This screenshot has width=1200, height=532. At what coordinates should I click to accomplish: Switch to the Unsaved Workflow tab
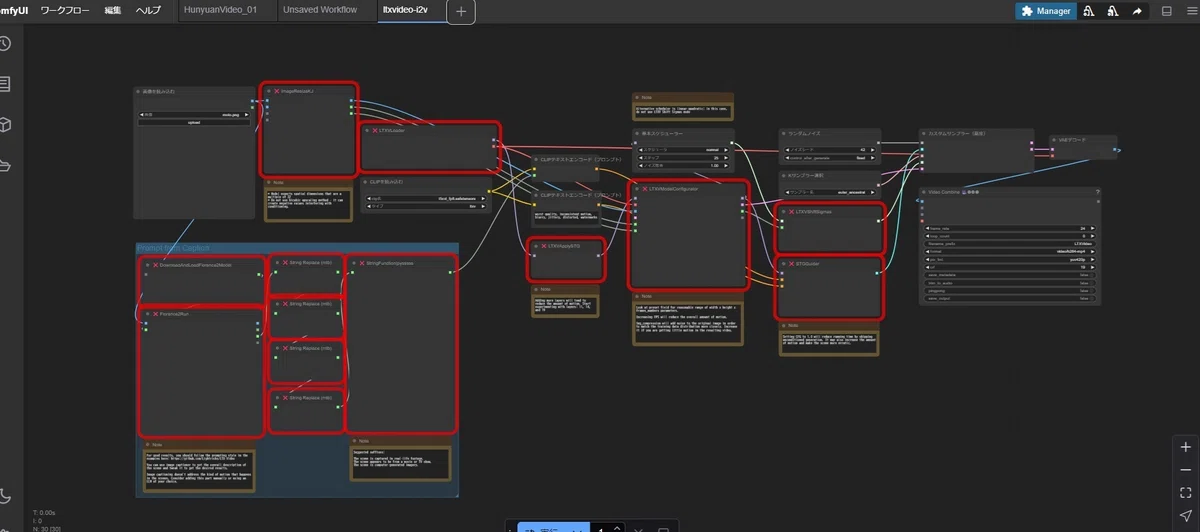pyautogui.click(x=321, y=11)
